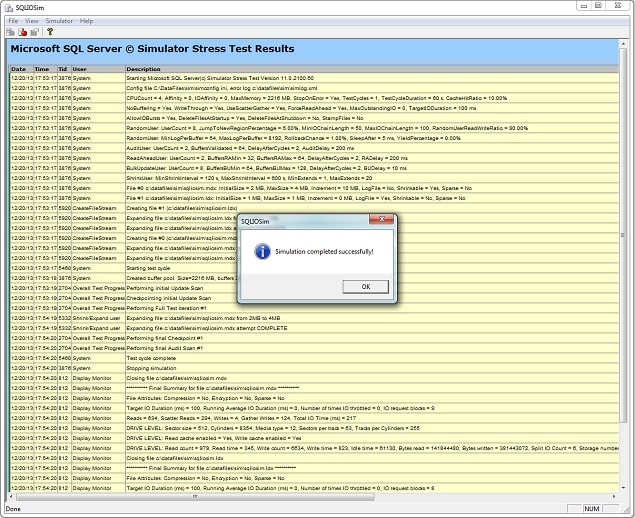The height and width of the screenshot is (518, 635).
Task: Click the vertical scrollbar thumb
Action: pyautogui.click(x=623, y=235)
